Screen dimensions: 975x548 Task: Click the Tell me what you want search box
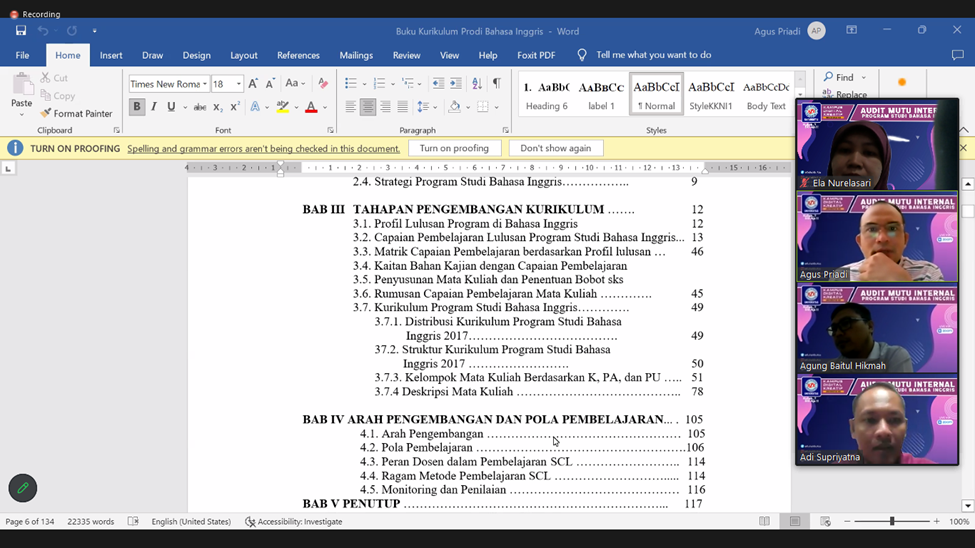(654, 55)
